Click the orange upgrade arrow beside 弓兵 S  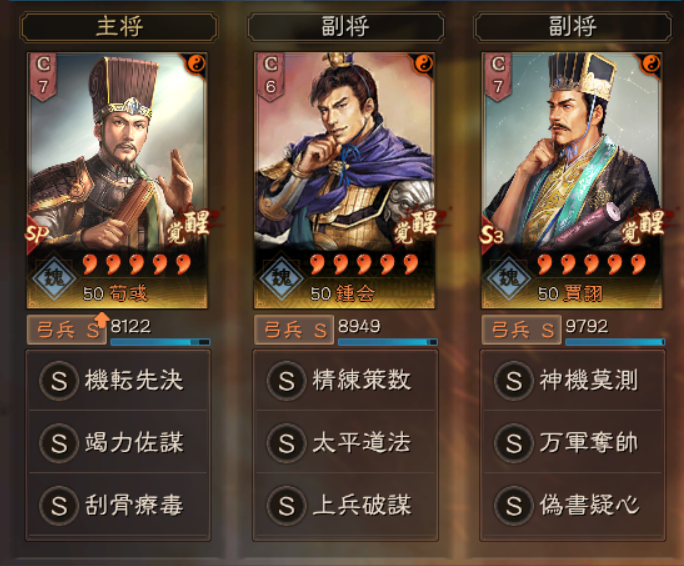pos(101,320)
